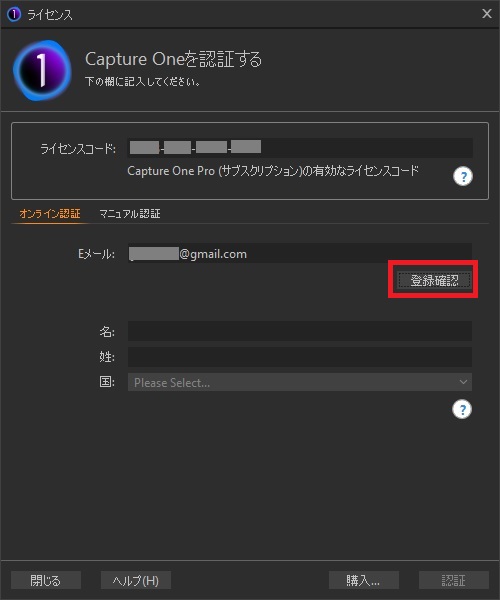Click the 閉じる button
The width and height of the screenshot is (500, 600).
46,580
